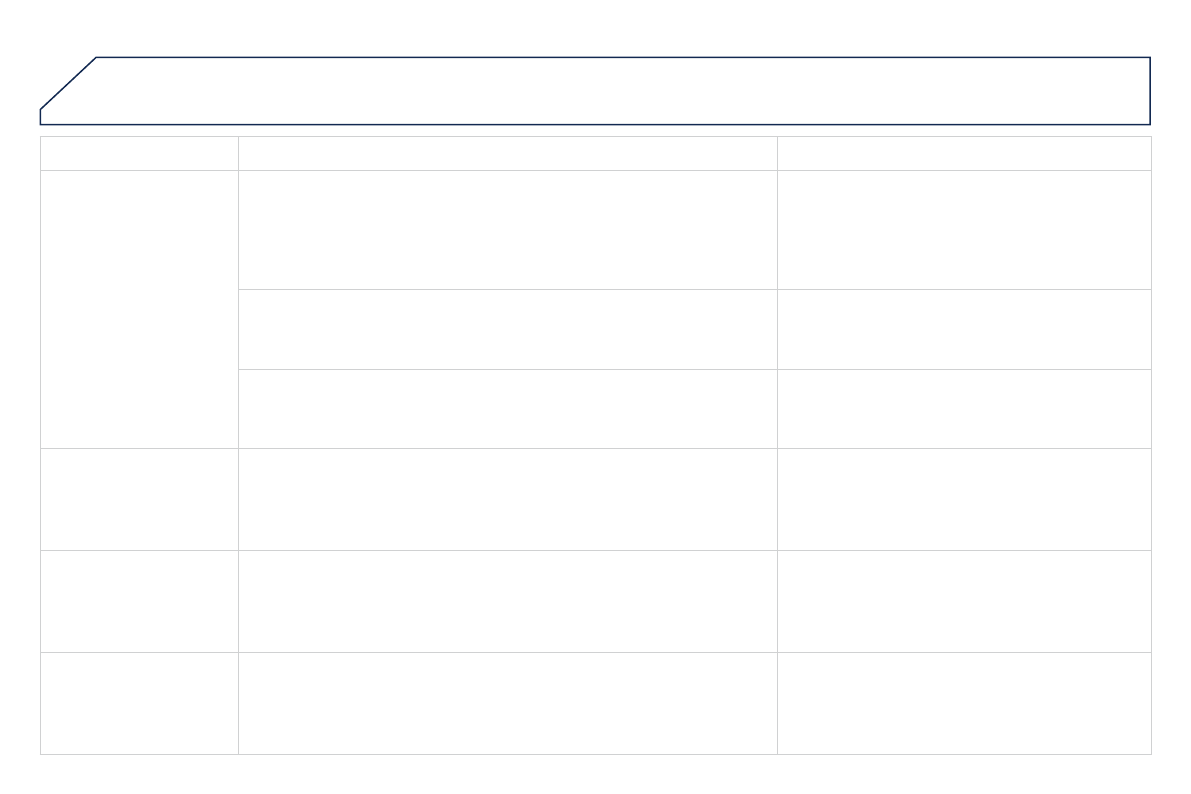Select middle column cell in second body row
The width and height of the screenshot is (1191, 794).
[507, 329]
